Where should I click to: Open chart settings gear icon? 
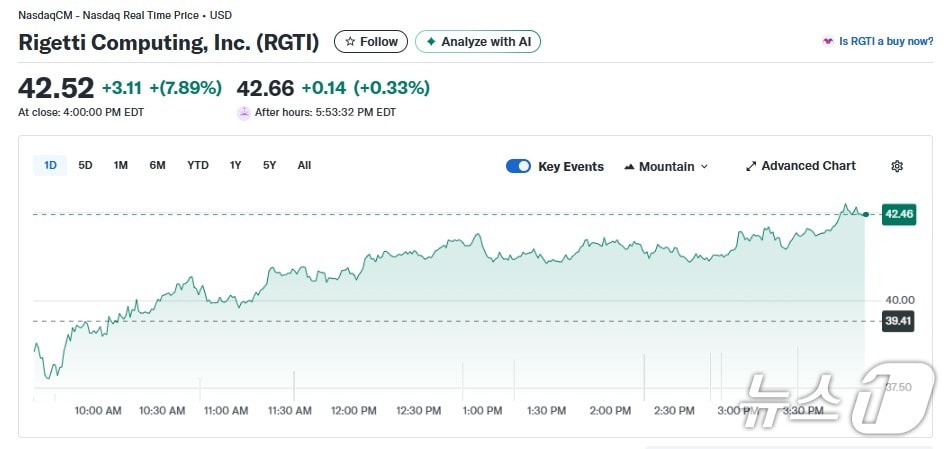[x=897, y=166]
